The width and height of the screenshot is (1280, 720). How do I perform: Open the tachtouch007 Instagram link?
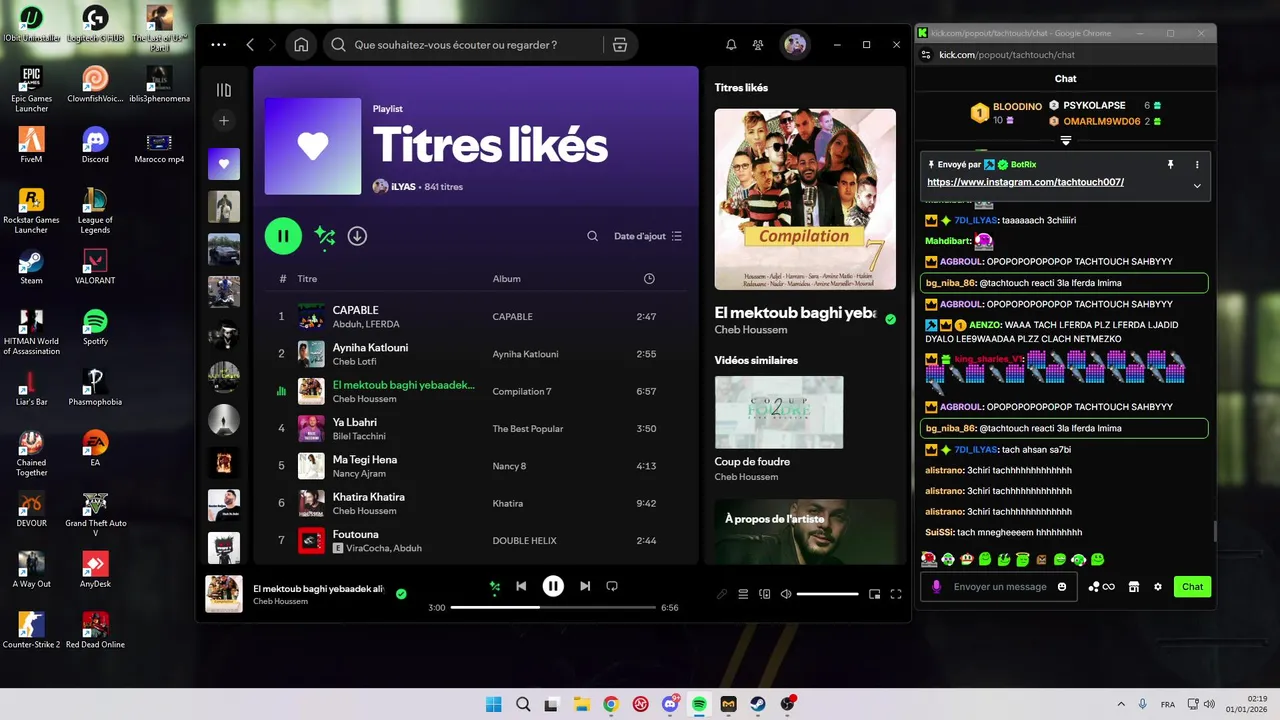(x=1025, y=182)
